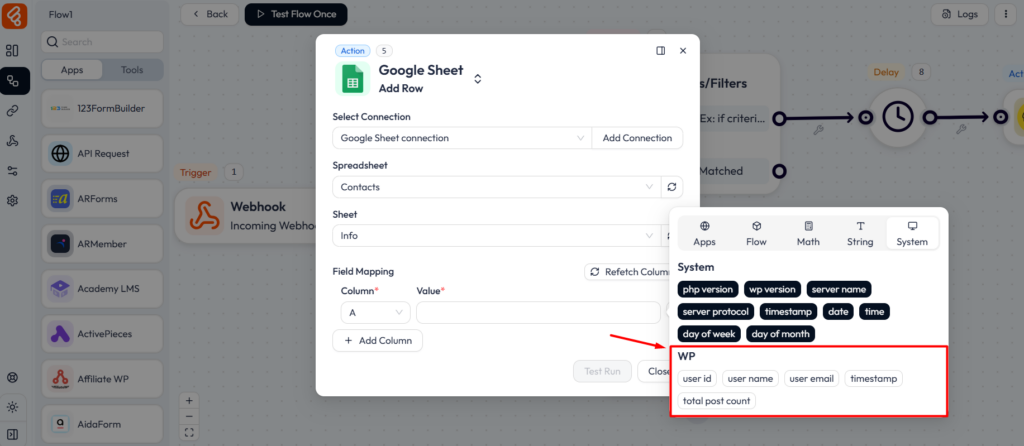Click wrench icon after the Delay node

click(961, 130)
